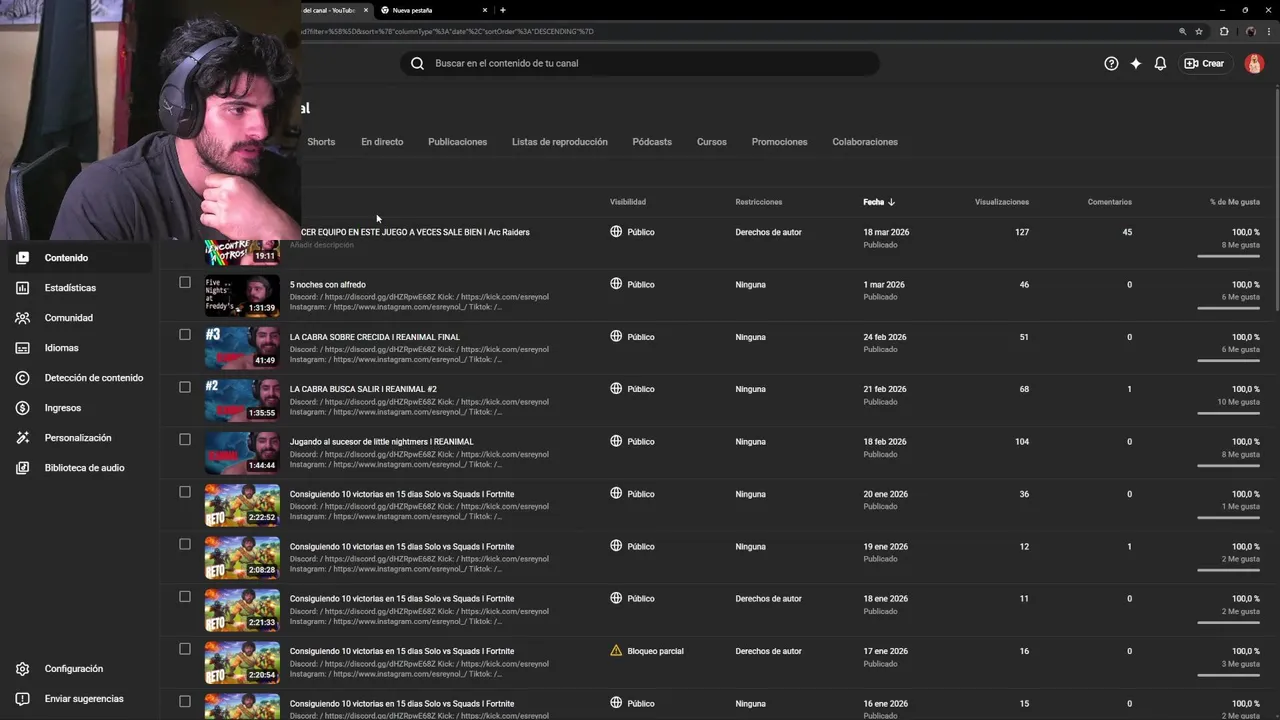Switch to En directo tab

point(382,142)
